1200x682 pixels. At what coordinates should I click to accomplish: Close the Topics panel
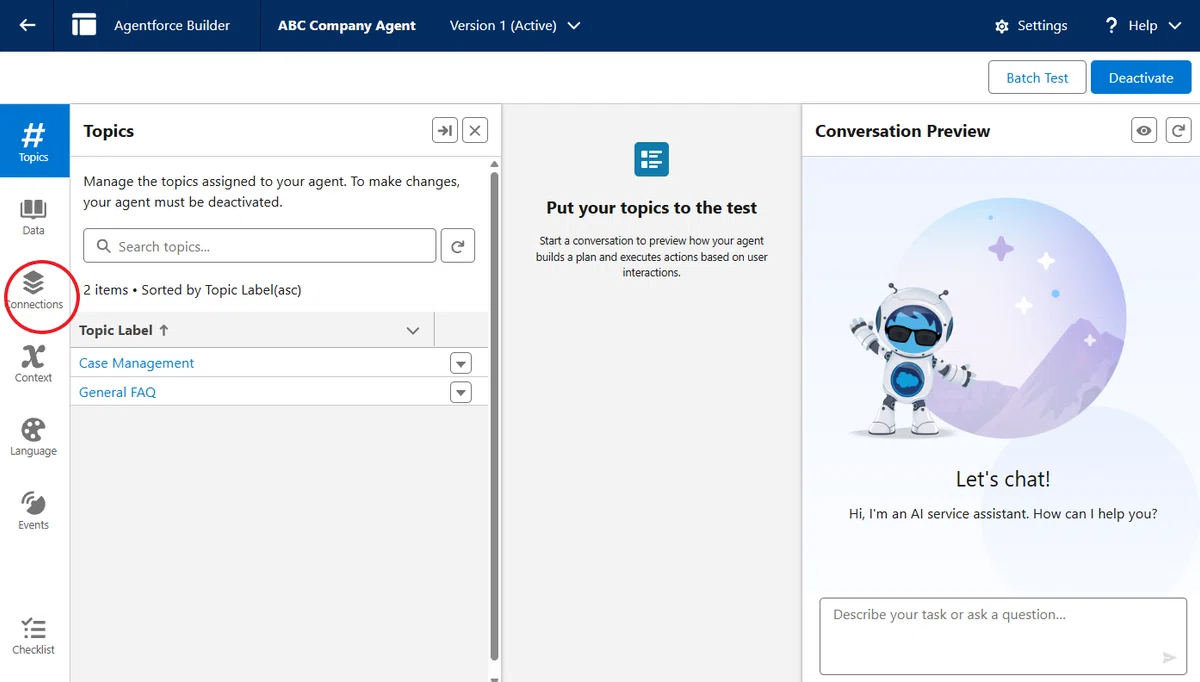pyautogui.click(x=475, y=130)
